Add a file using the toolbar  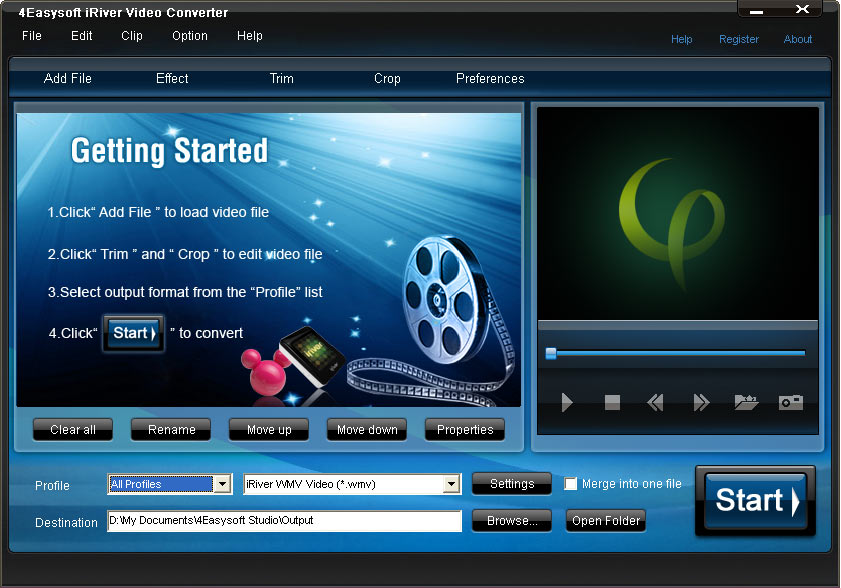[x=68, y=78]
